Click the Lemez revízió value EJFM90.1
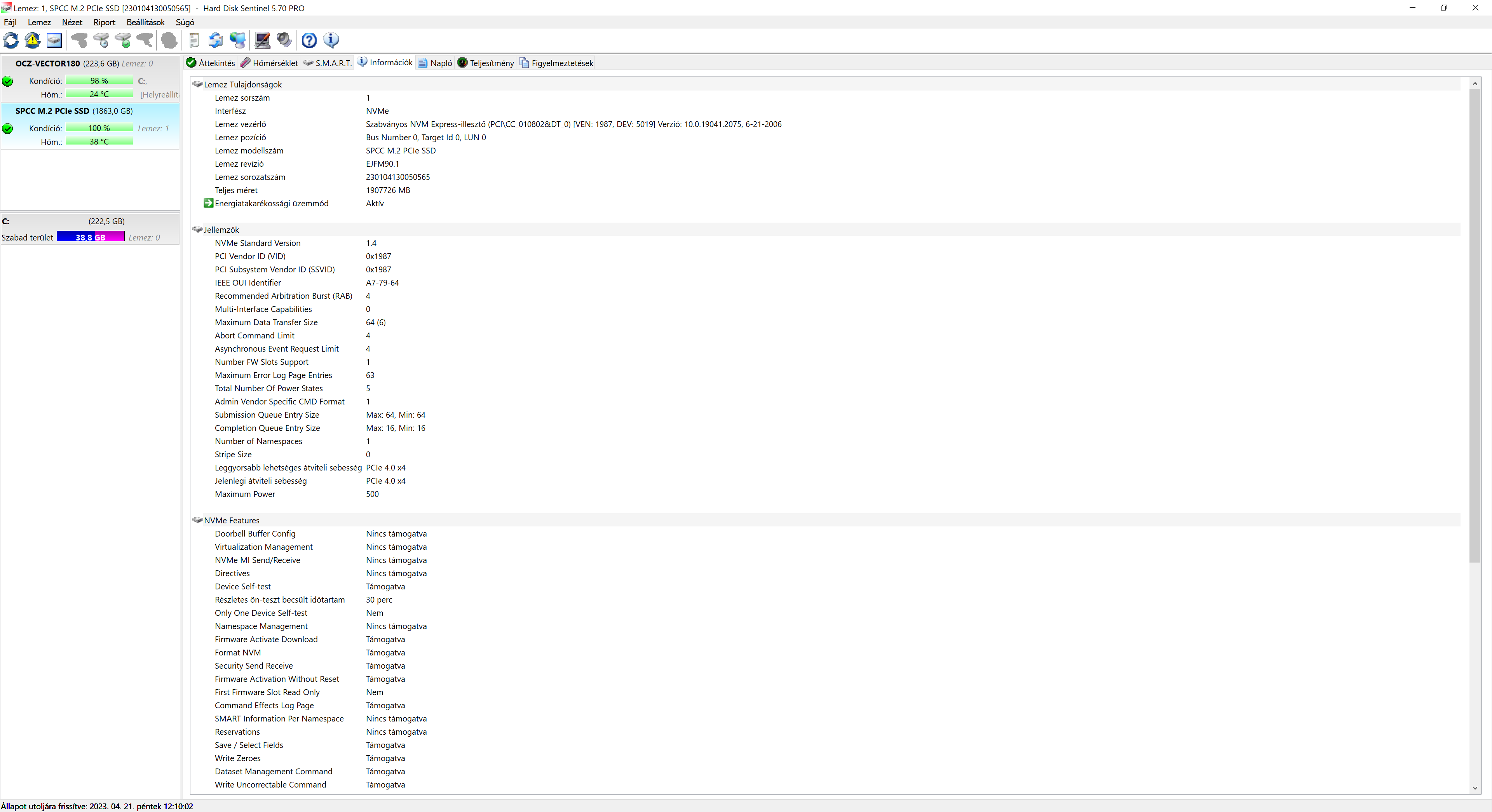 (382, 164)
